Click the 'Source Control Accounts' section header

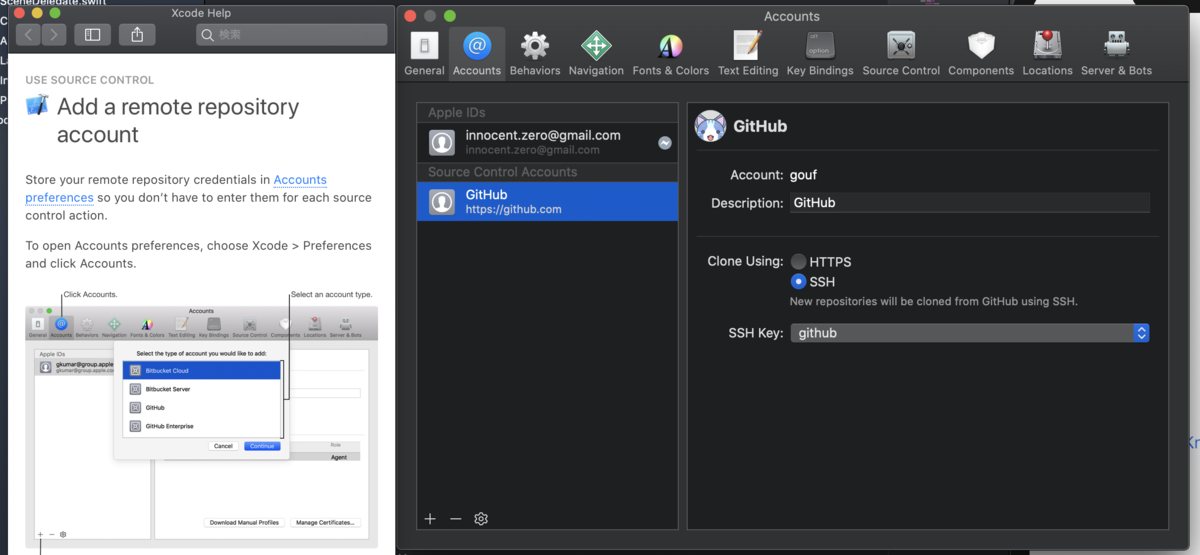(502, 172)
